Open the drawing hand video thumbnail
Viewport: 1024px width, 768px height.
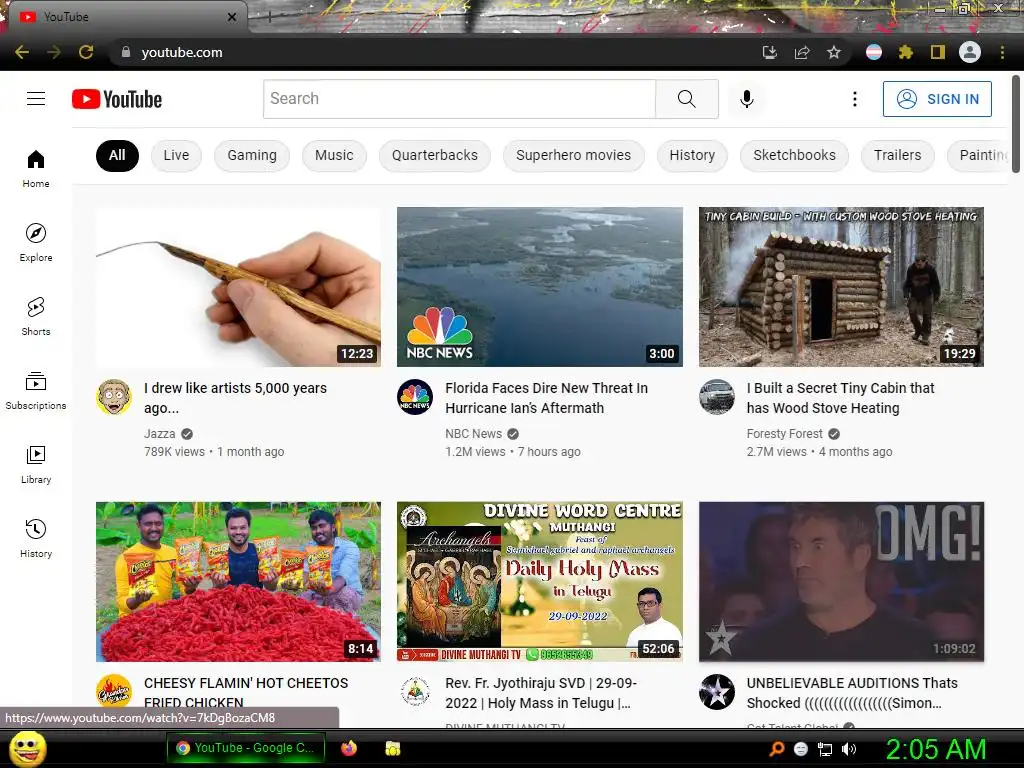pyautogui.click(x=238, y=287)
